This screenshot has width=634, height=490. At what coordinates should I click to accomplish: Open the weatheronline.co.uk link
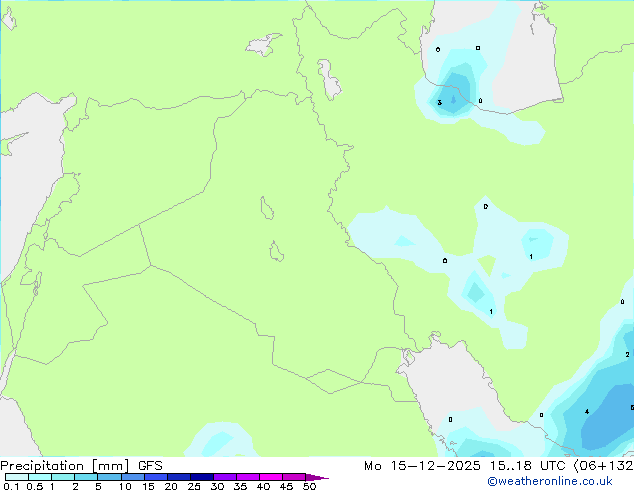tap(550, 481)
